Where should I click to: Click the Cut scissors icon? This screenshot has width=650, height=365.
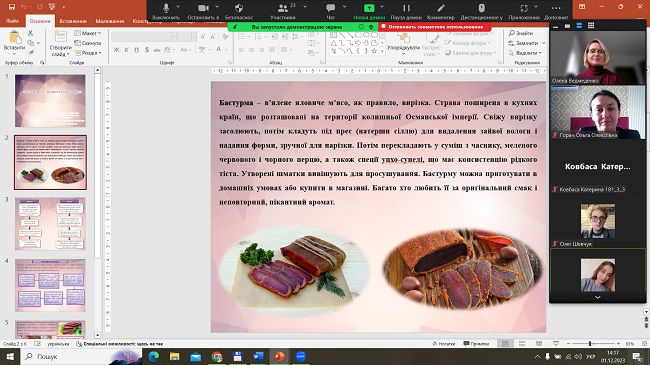(x=30, y=33)
